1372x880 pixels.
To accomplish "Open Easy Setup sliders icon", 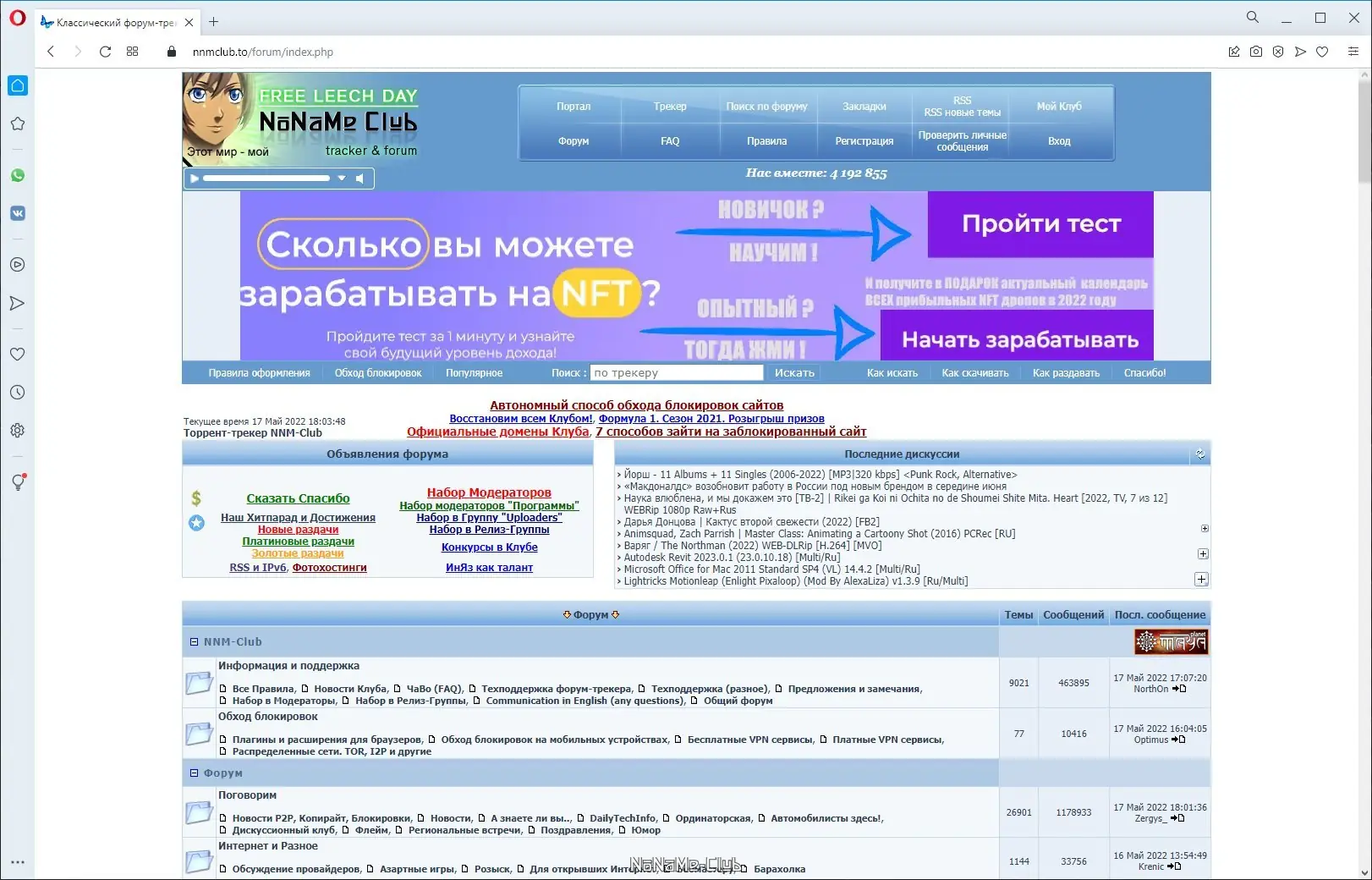I will coord(1353,52).
